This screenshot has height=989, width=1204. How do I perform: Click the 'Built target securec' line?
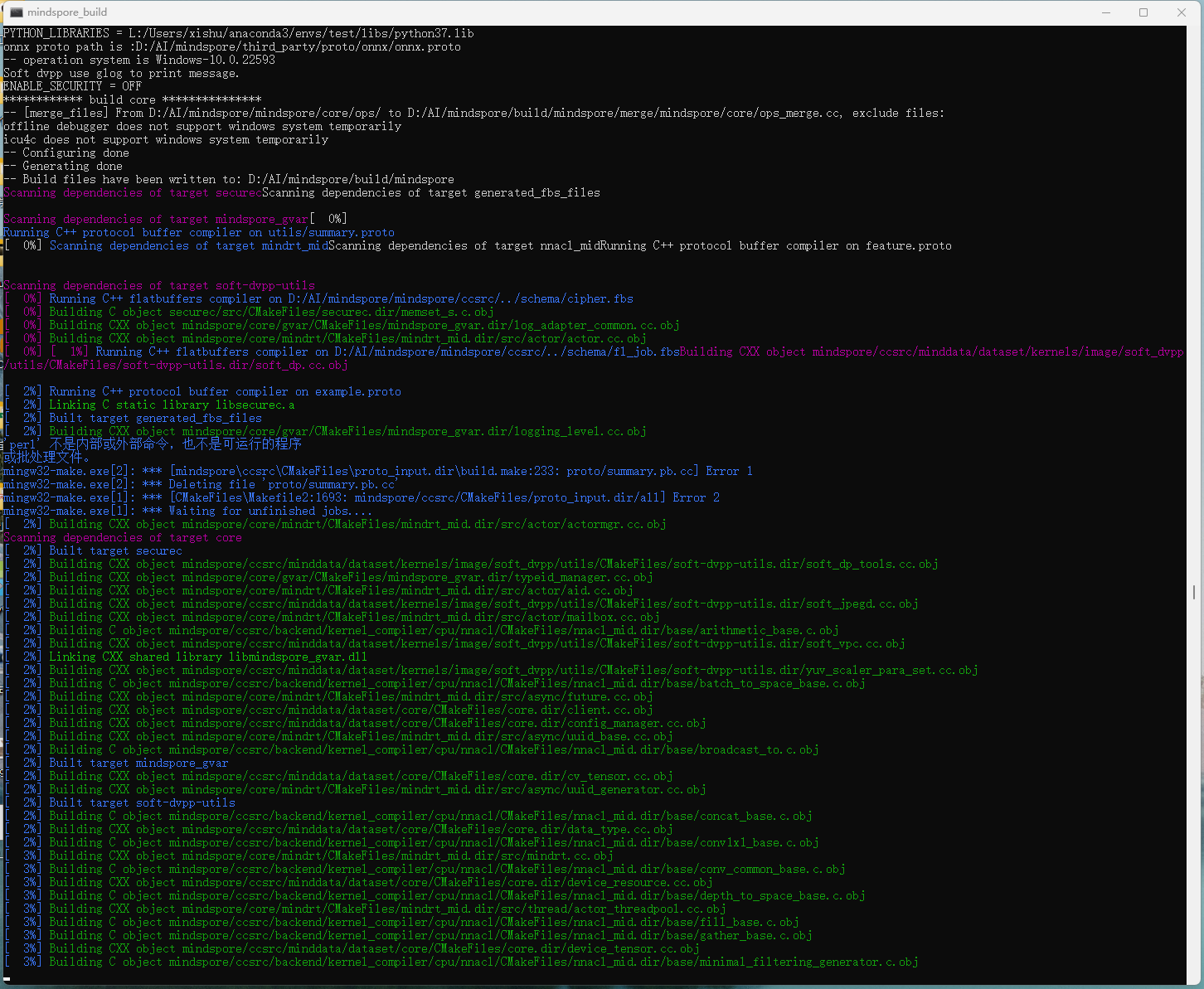click(x=93, y=550)
